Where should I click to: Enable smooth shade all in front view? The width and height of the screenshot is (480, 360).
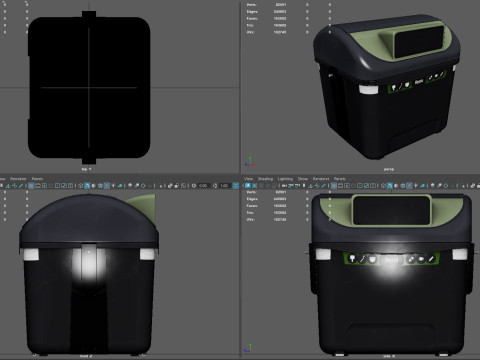[x=87, y=186]
